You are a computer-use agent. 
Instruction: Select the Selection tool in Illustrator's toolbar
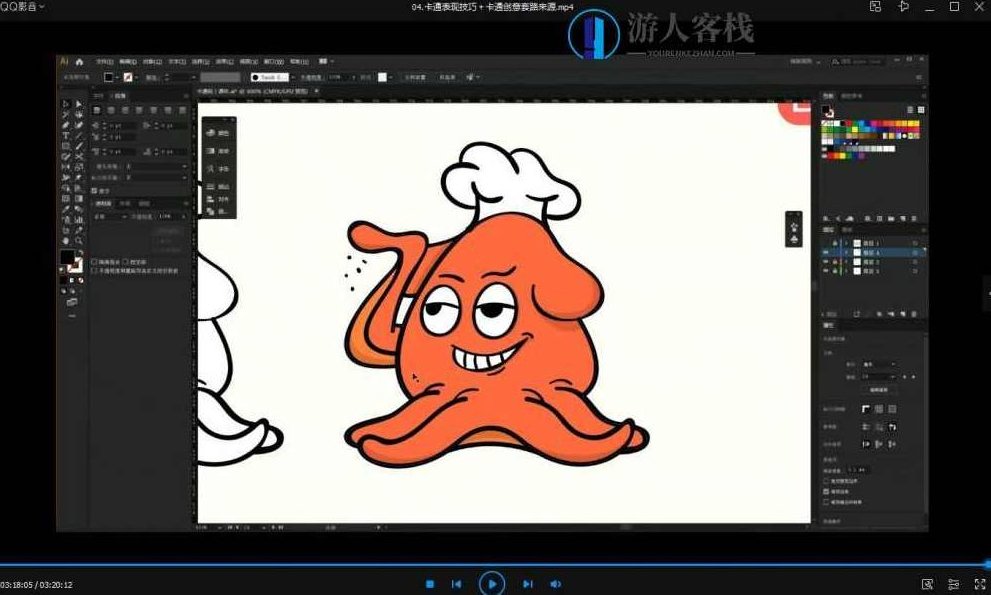pos(66,101)
